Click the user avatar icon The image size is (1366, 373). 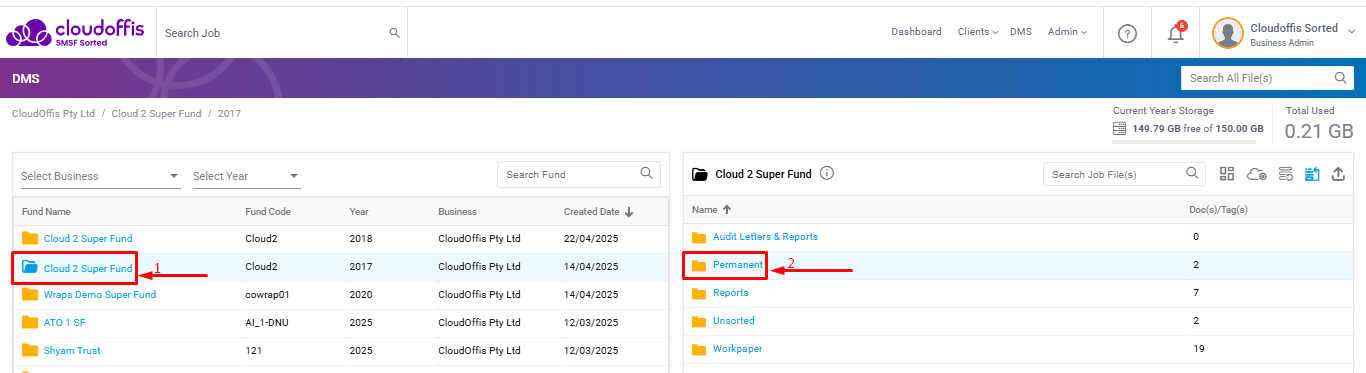click(x=1227, y=33)
